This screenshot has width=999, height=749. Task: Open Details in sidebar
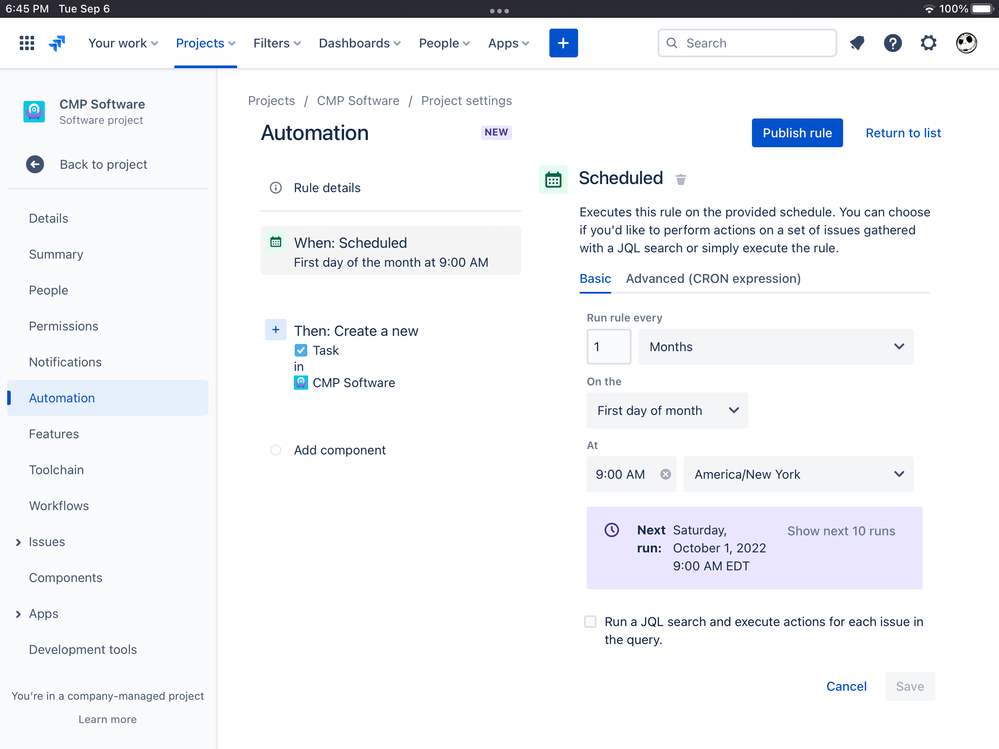click(48, 218)
